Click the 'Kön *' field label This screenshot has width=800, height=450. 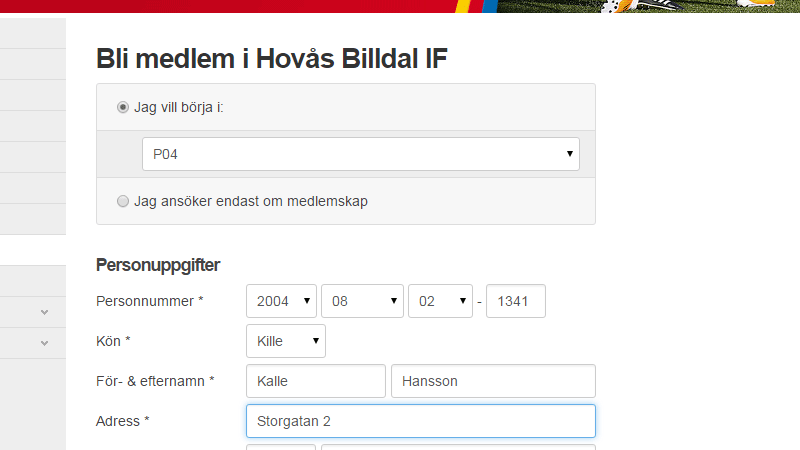tap(113, 341)
